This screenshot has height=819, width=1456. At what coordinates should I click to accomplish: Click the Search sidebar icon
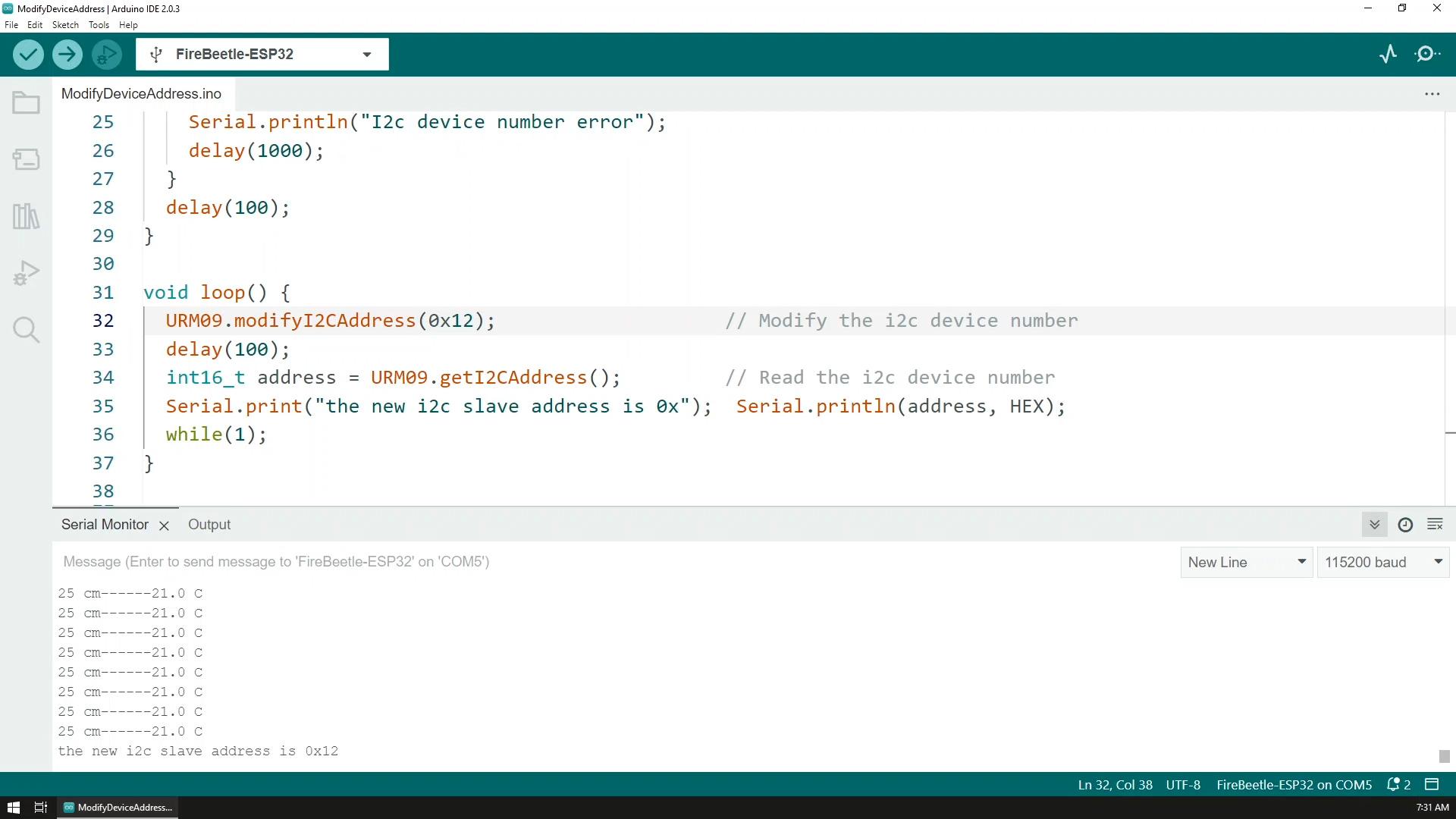tap(27, 330)
